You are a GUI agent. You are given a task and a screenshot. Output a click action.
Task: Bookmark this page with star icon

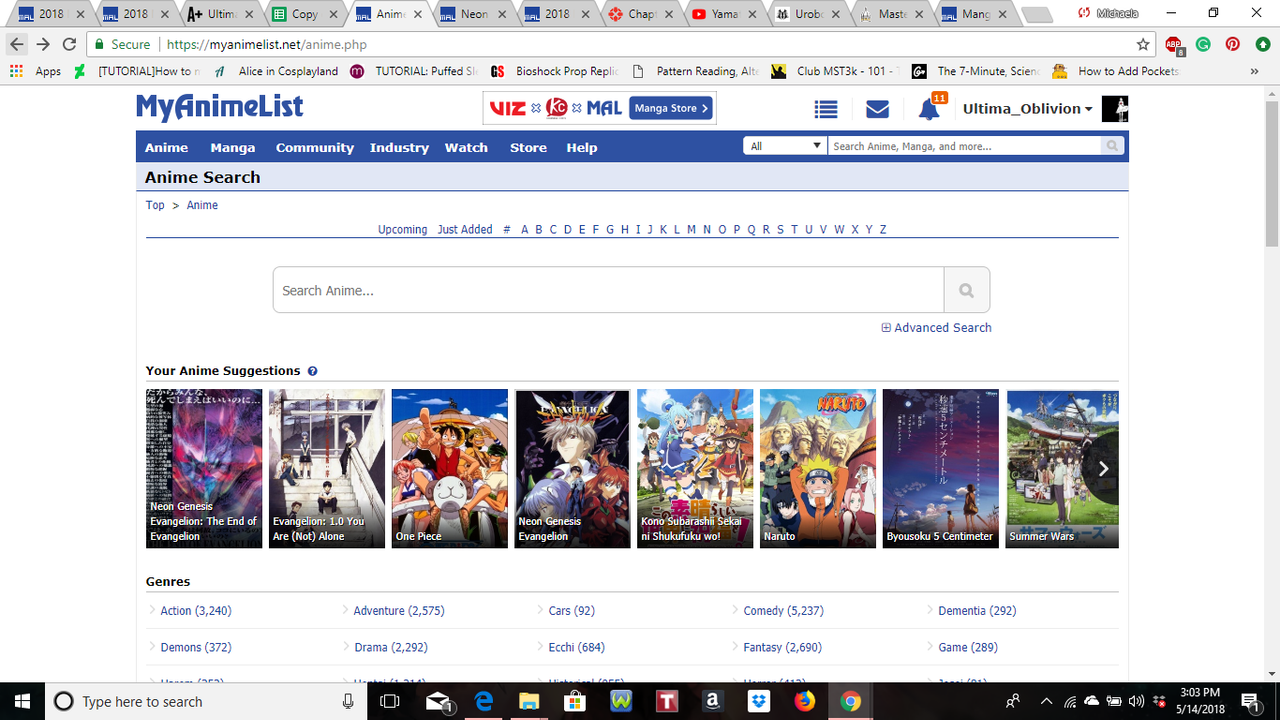[1143, 44]
